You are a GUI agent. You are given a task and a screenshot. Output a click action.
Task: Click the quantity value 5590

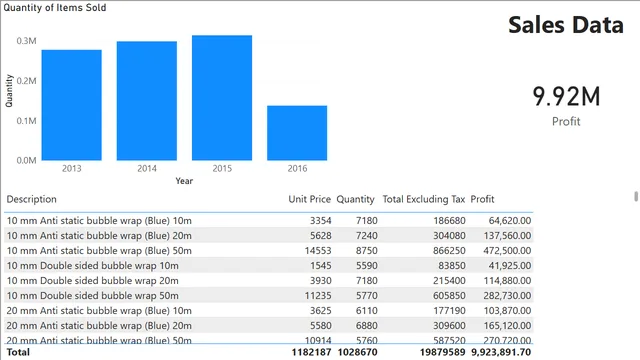(367, 266)
